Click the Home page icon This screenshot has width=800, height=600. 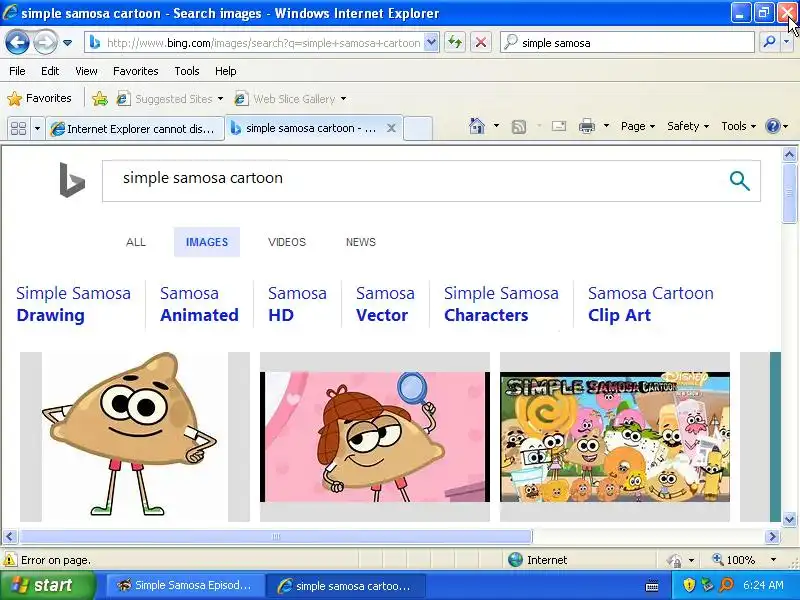[477, 126]
